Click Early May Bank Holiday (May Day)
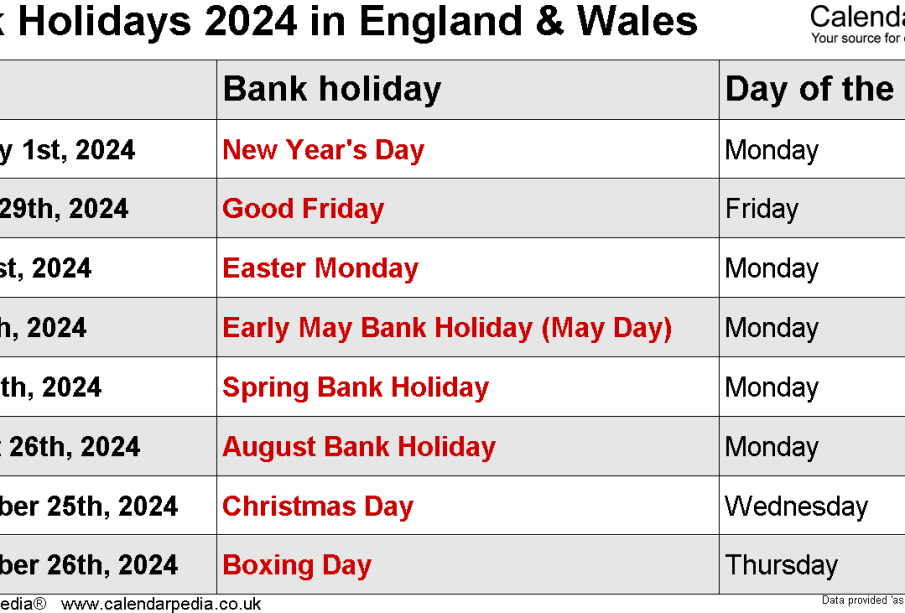This screenshot has width=905, height=613. click(447, 328)
